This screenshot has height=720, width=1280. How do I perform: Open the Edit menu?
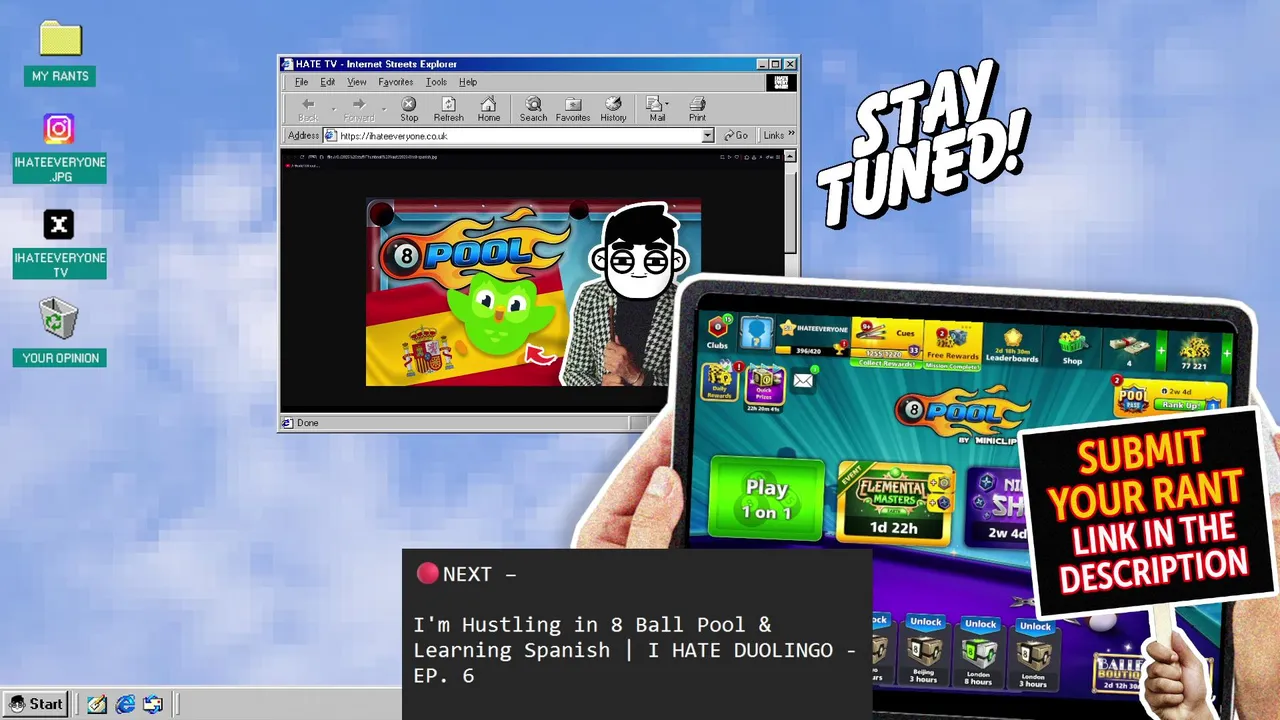pyautogui.click(x=327, y=82)
